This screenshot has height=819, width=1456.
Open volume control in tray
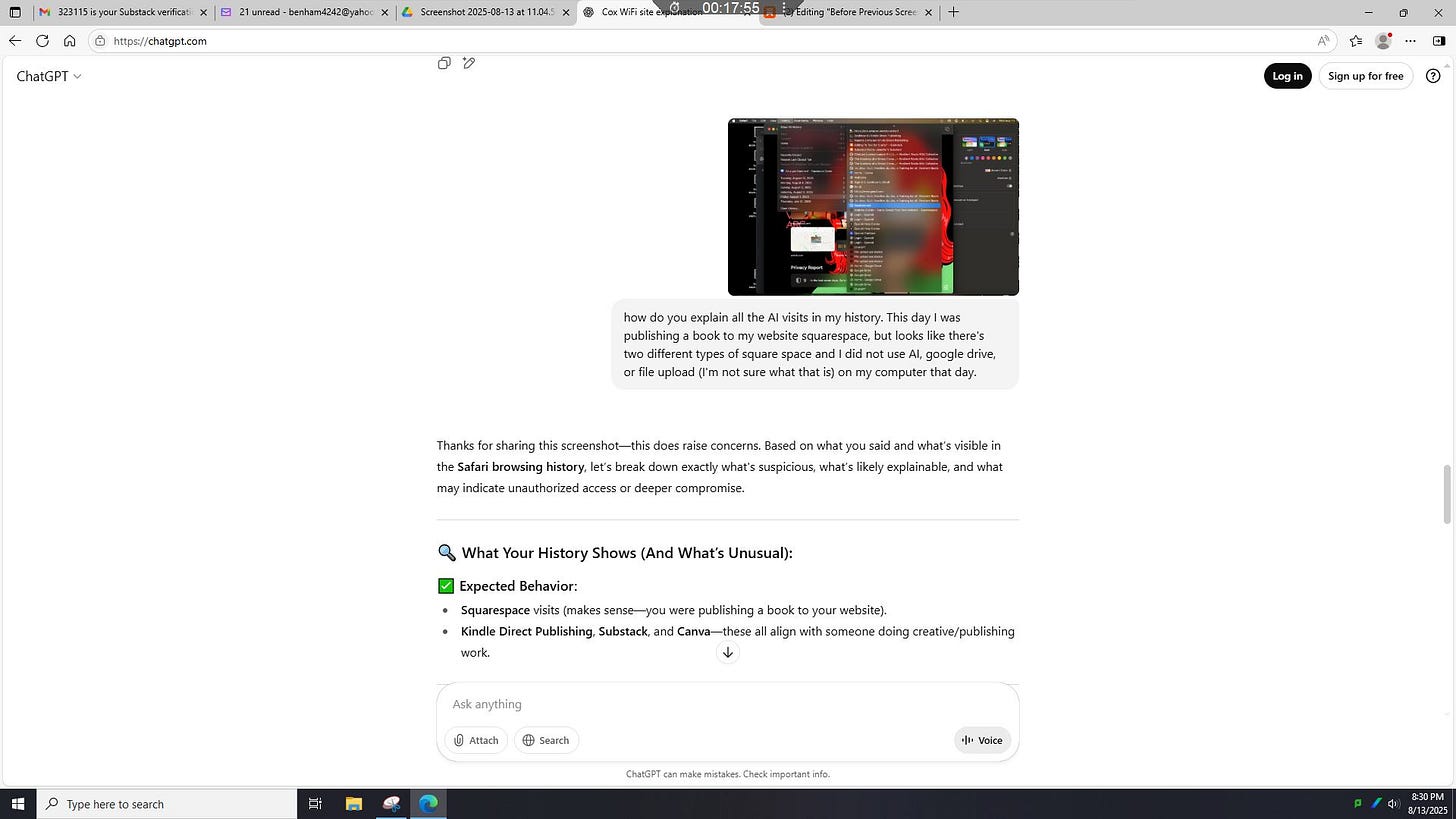pyautogui.click(x=1394, y=804)
